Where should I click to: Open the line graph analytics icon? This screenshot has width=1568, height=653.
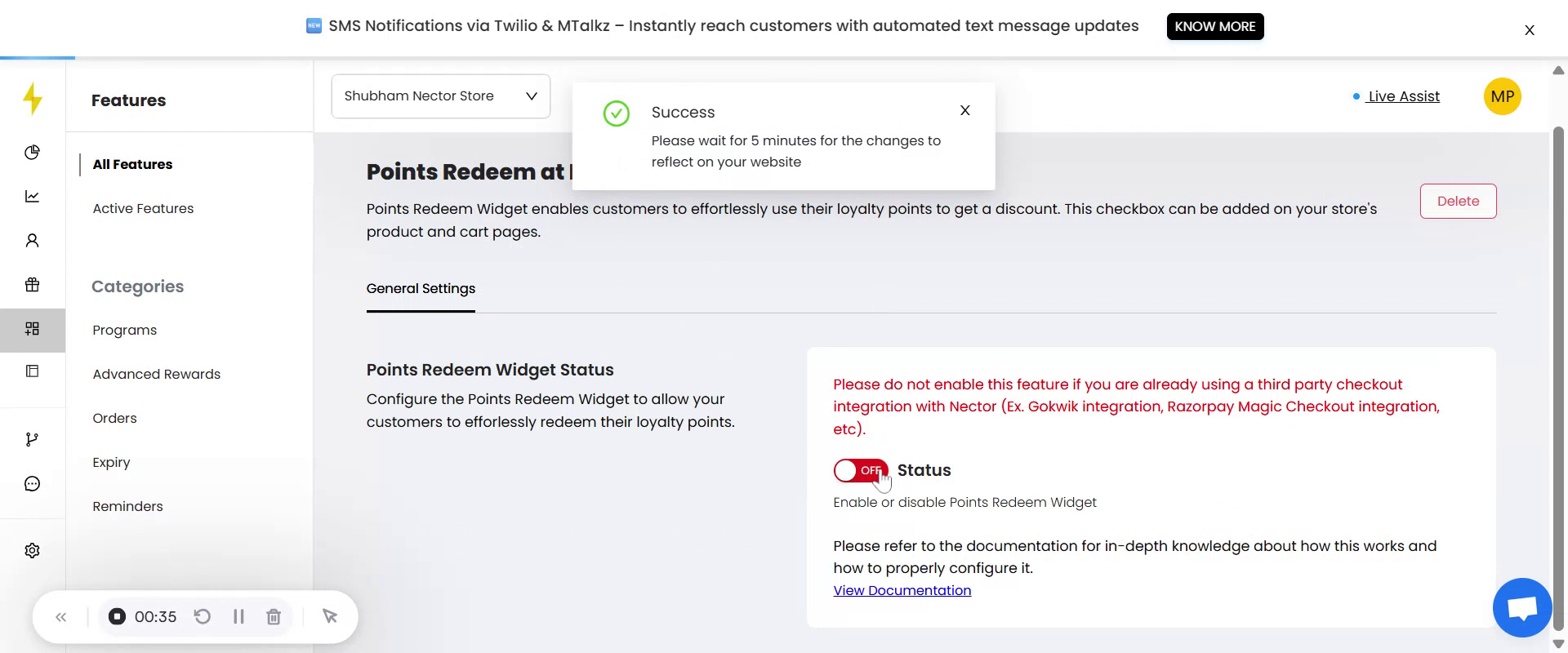pyautogui.click(x=33, y=197)
